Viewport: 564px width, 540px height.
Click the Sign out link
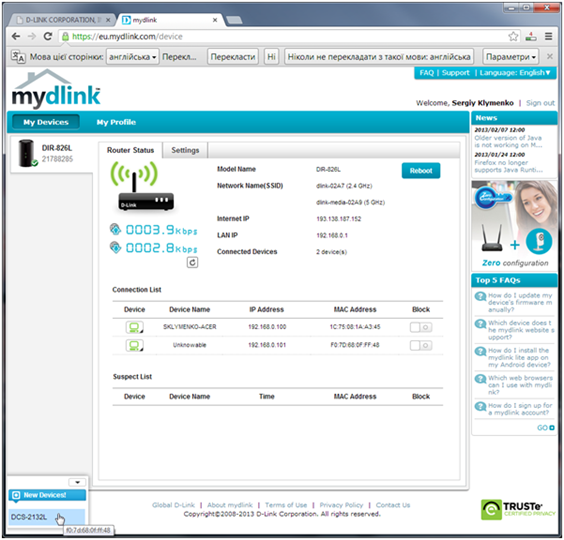click(x=540, y=103)
